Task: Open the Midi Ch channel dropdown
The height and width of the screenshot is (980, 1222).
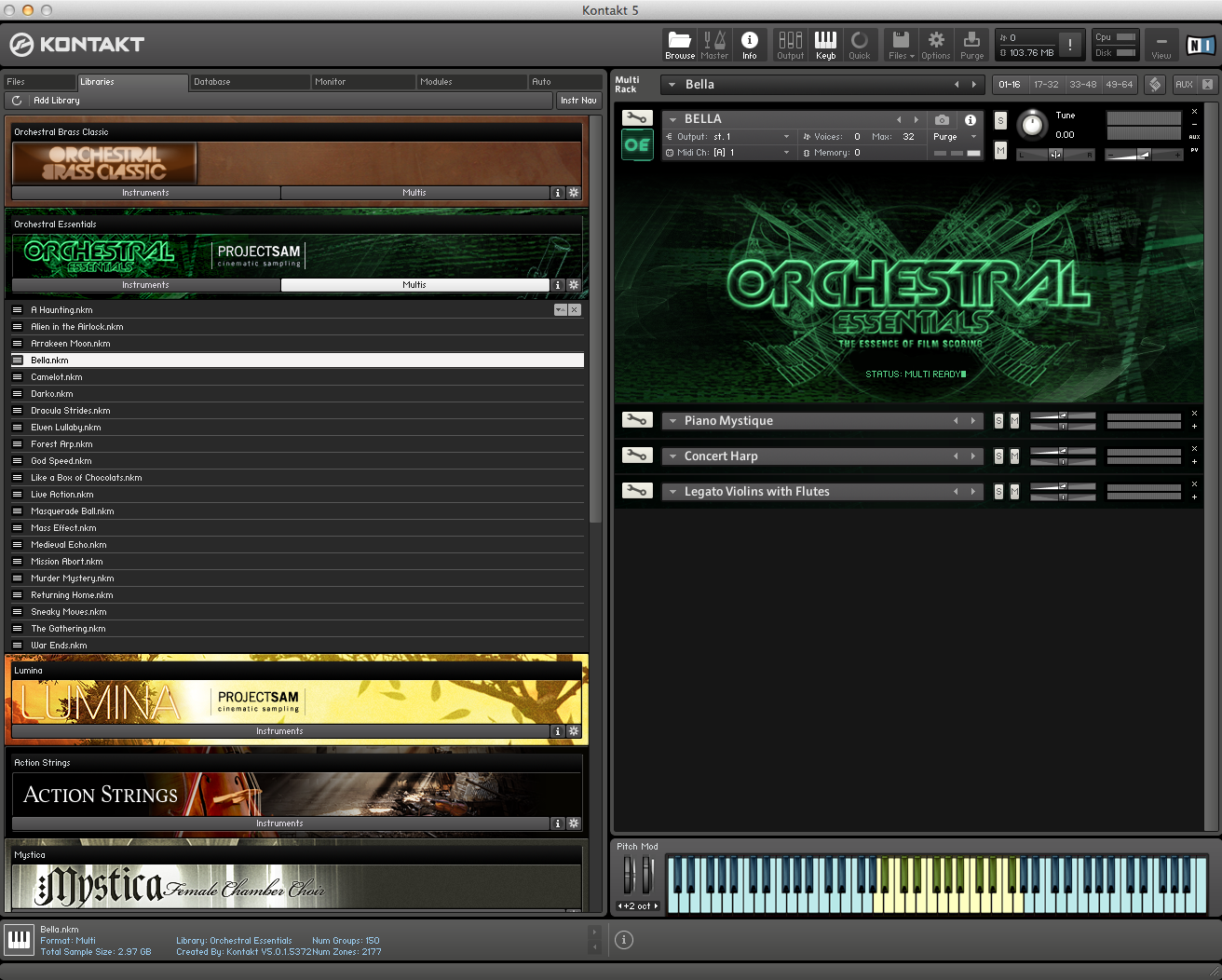Action: [728, 153]
